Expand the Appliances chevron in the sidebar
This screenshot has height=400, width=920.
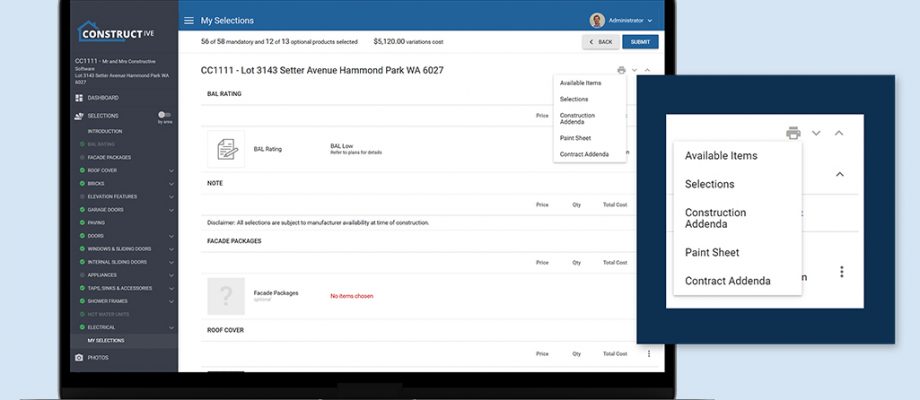click(x=171, y=275)
